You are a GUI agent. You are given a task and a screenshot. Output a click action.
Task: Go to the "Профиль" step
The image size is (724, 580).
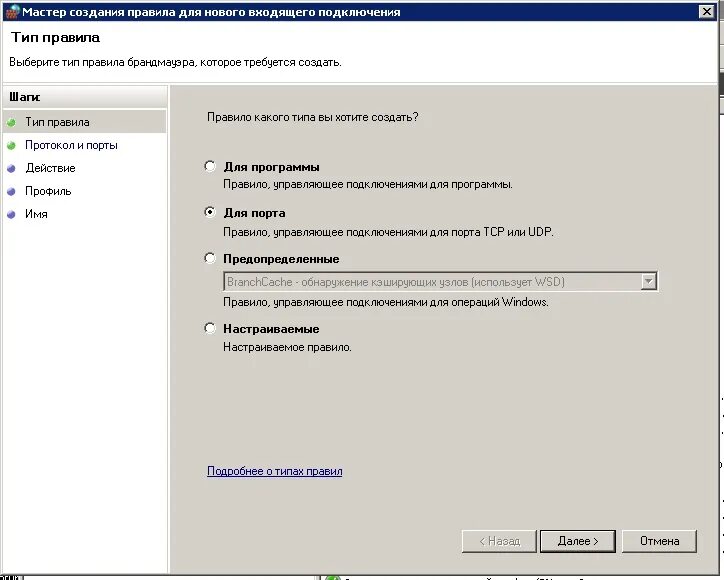click(x=48, y=191)
